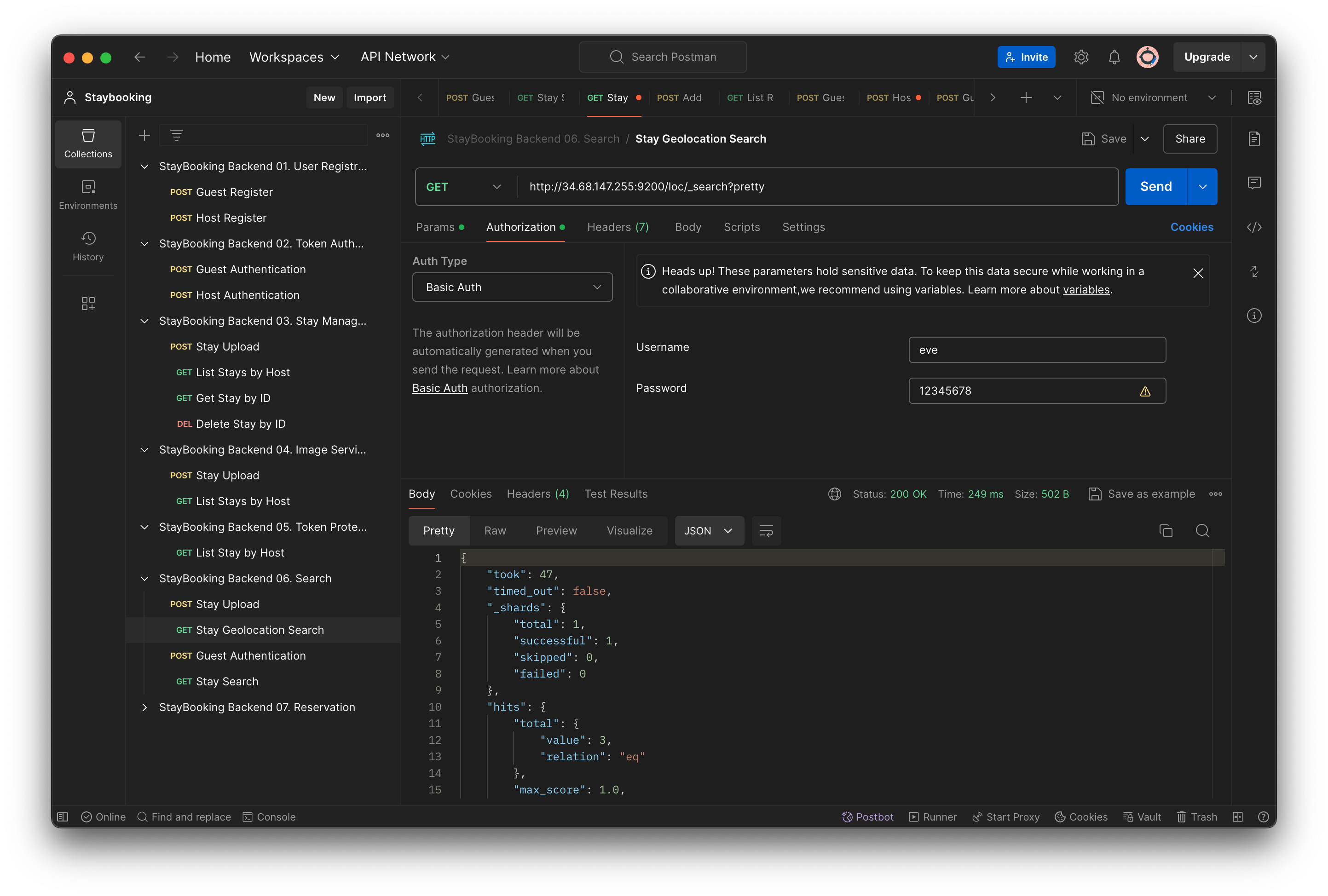Click the Basic Auth learn more link
The width and height of the screenshot is (1328, 896).
pos(439,388)
